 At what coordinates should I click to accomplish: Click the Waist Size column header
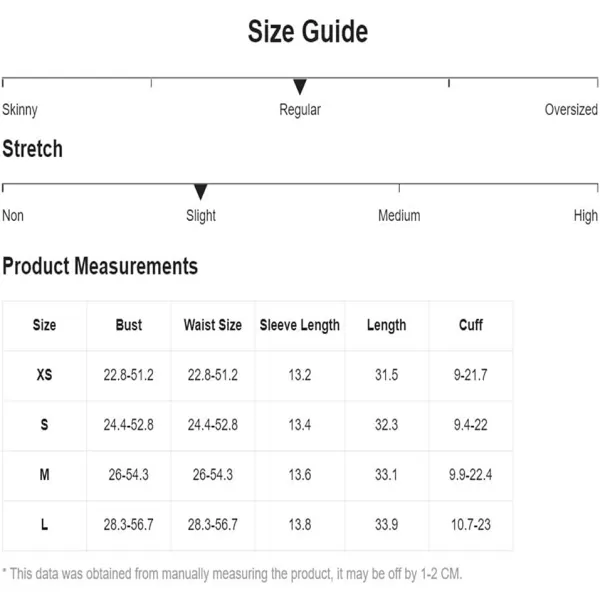[213, 325]
